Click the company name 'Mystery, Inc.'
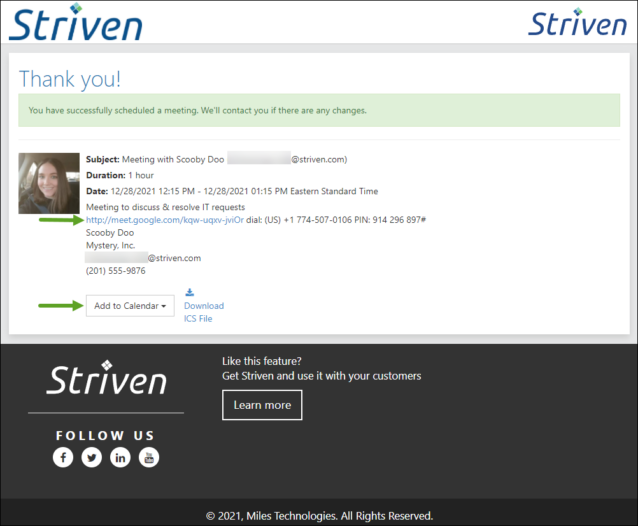The height and width of the screenshot is (526, 638). click(110, 245)
